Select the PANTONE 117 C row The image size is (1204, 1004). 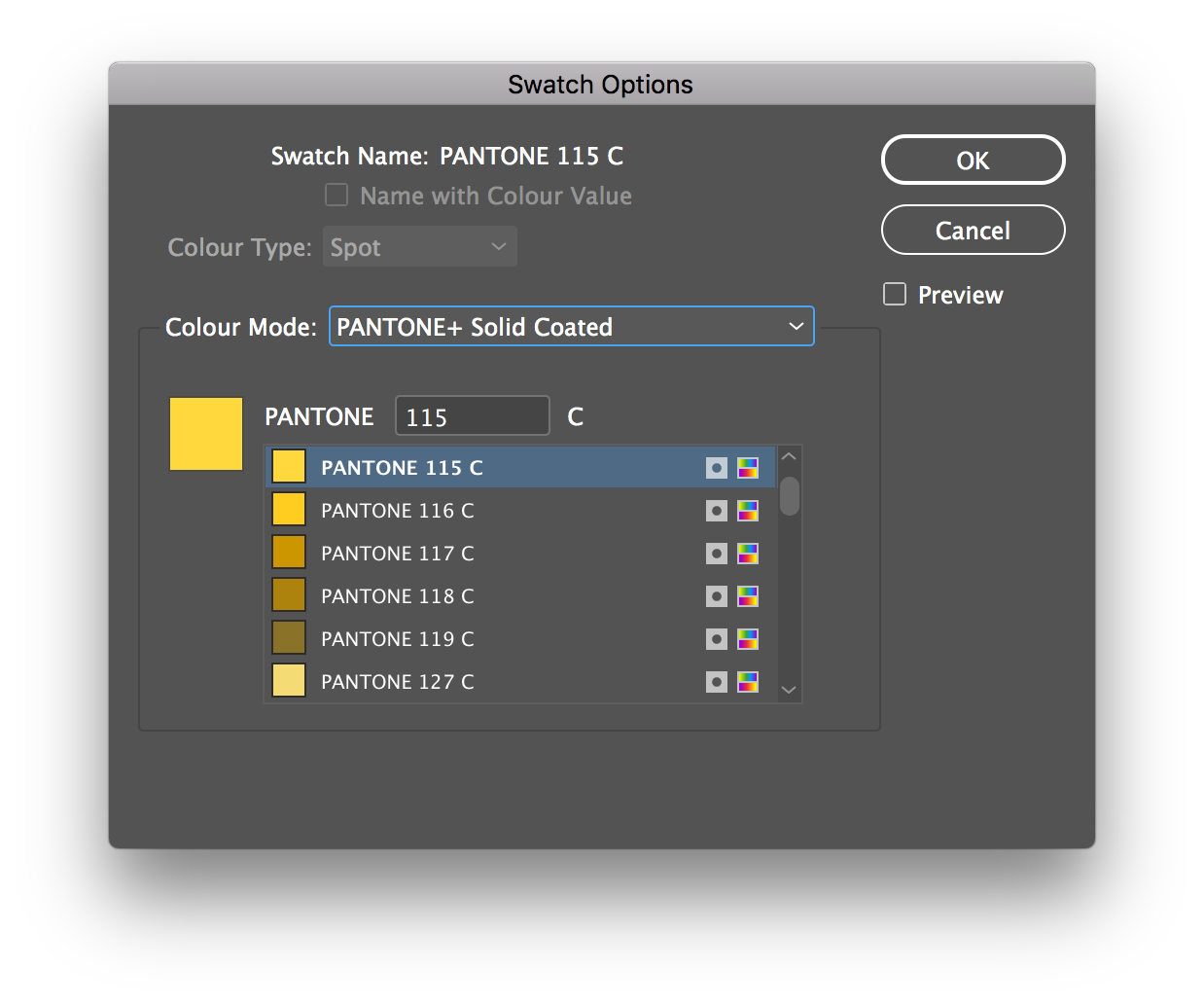[520, 554]
